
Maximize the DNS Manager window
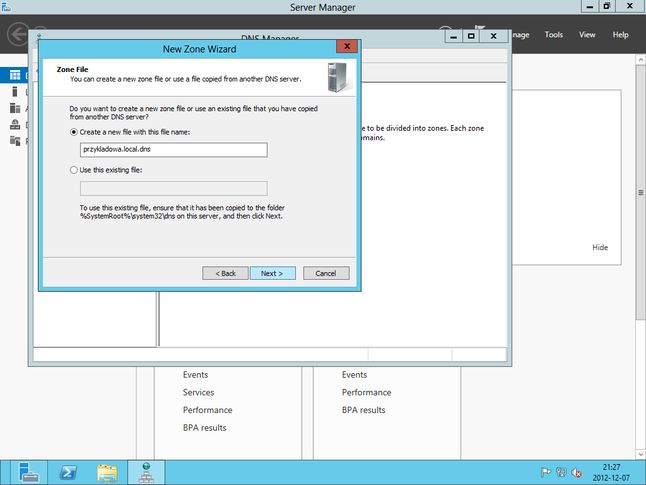point(471,36)
